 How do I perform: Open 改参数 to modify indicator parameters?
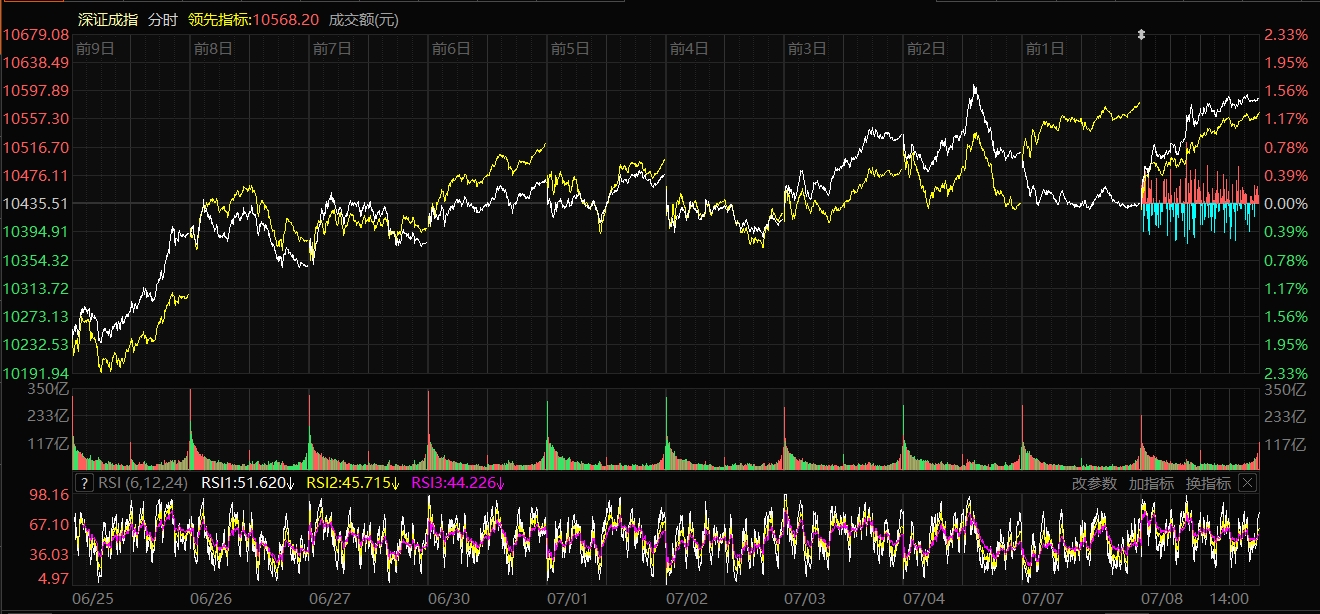(x=1094, y=484)
